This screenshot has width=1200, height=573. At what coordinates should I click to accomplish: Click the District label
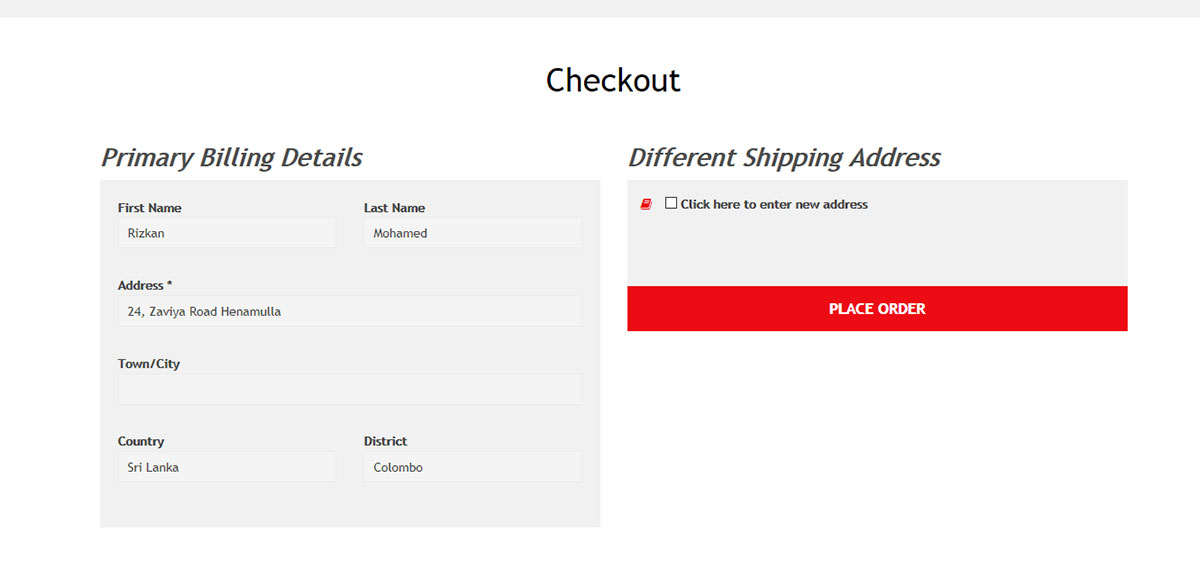[385, 442]
